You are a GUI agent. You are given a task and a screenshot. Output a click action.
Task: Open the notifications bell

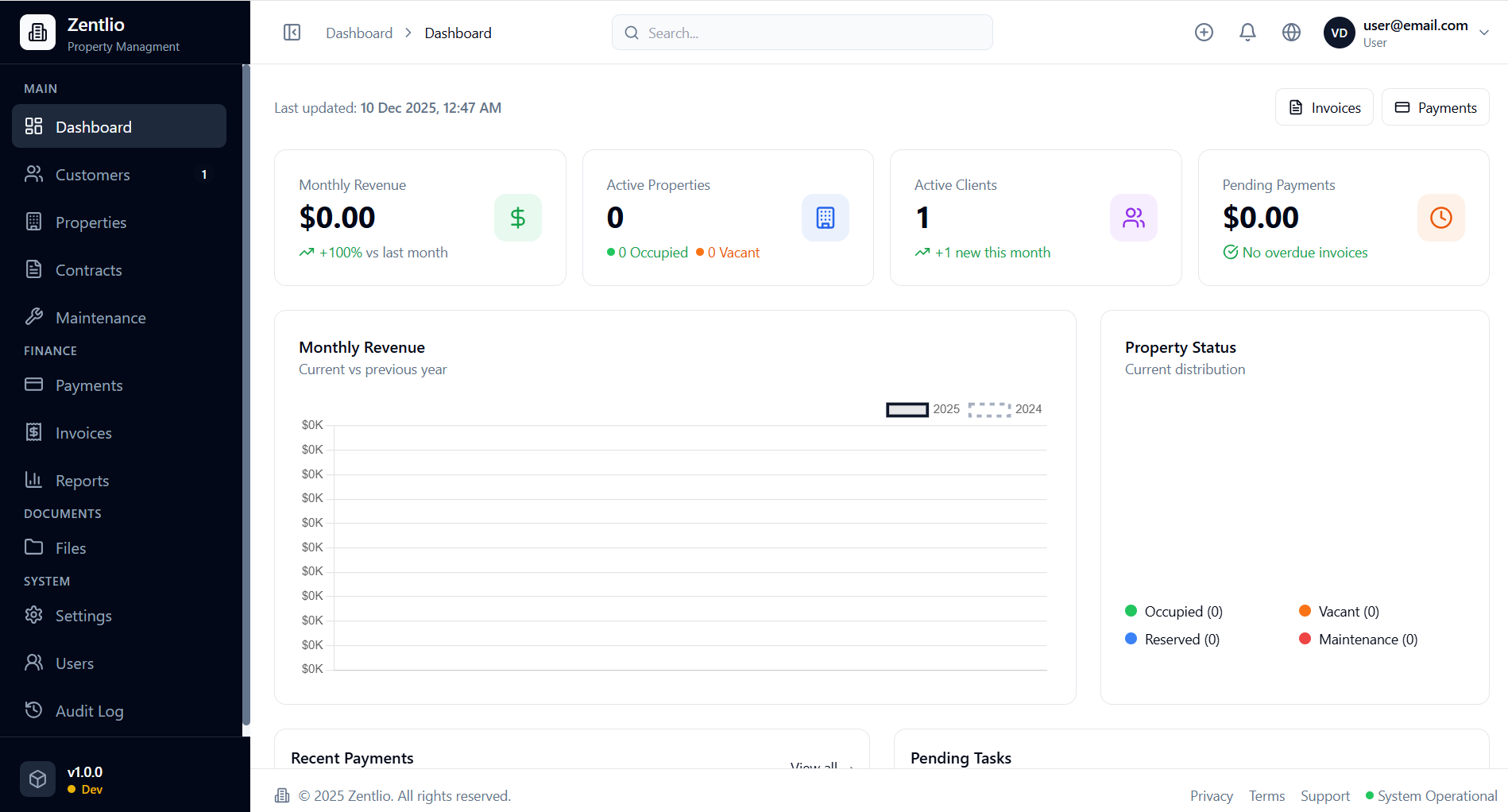coord(1247,33)
